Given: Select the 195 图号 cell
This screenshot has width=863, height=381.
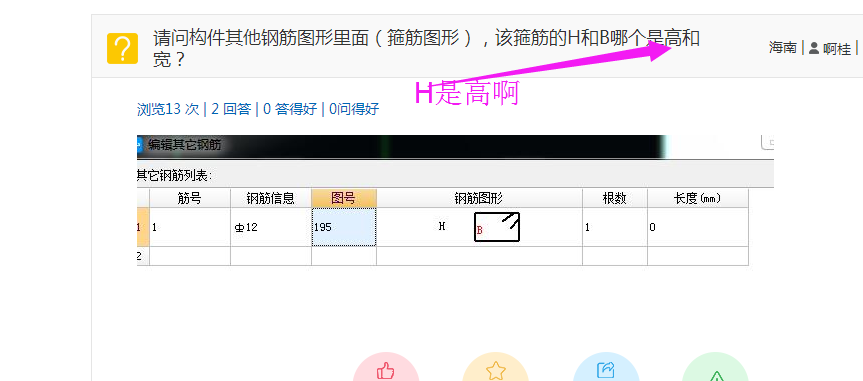Looking at the screenshot, I should [x=344, y=227].
